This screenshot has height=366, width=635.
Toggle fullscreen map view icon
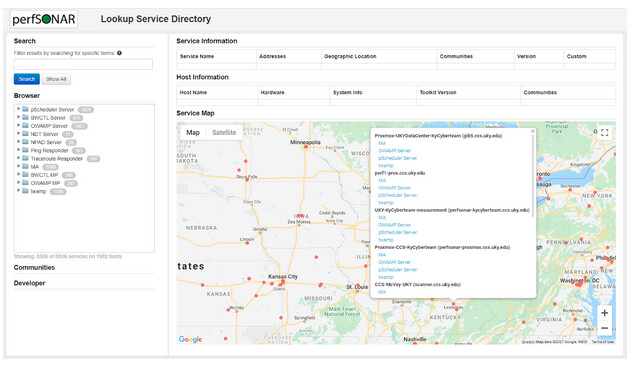pos(605,132)
